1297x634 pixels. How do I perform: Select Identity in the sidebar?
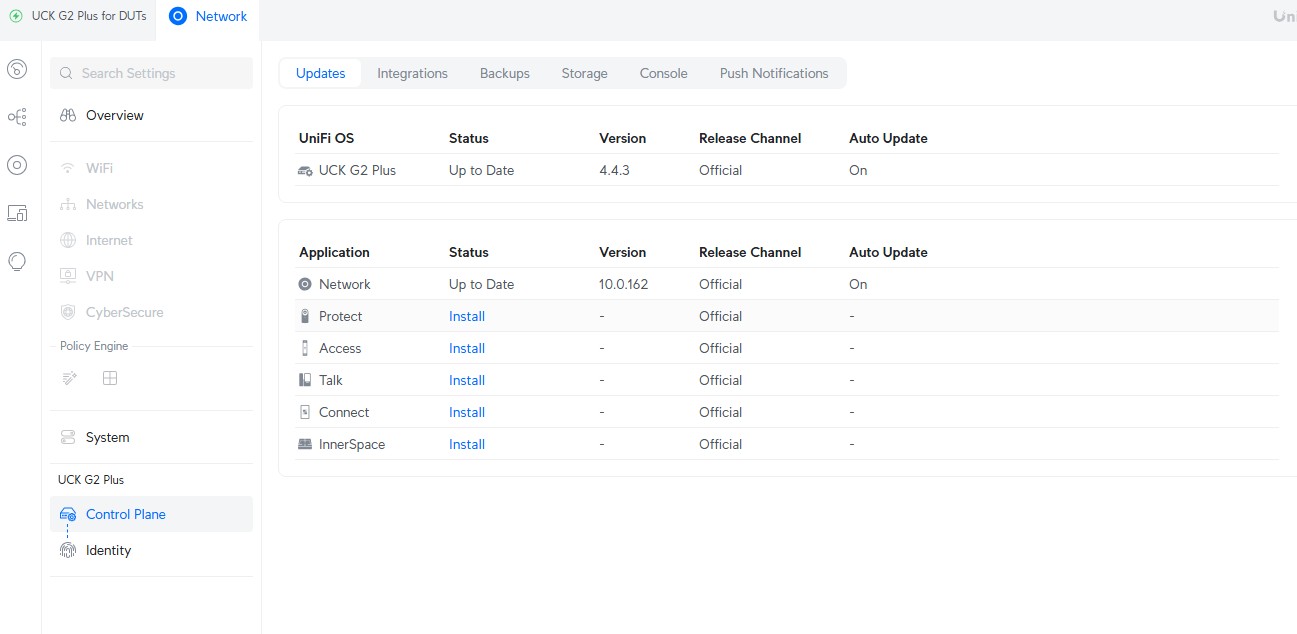(x=108, y=550)
